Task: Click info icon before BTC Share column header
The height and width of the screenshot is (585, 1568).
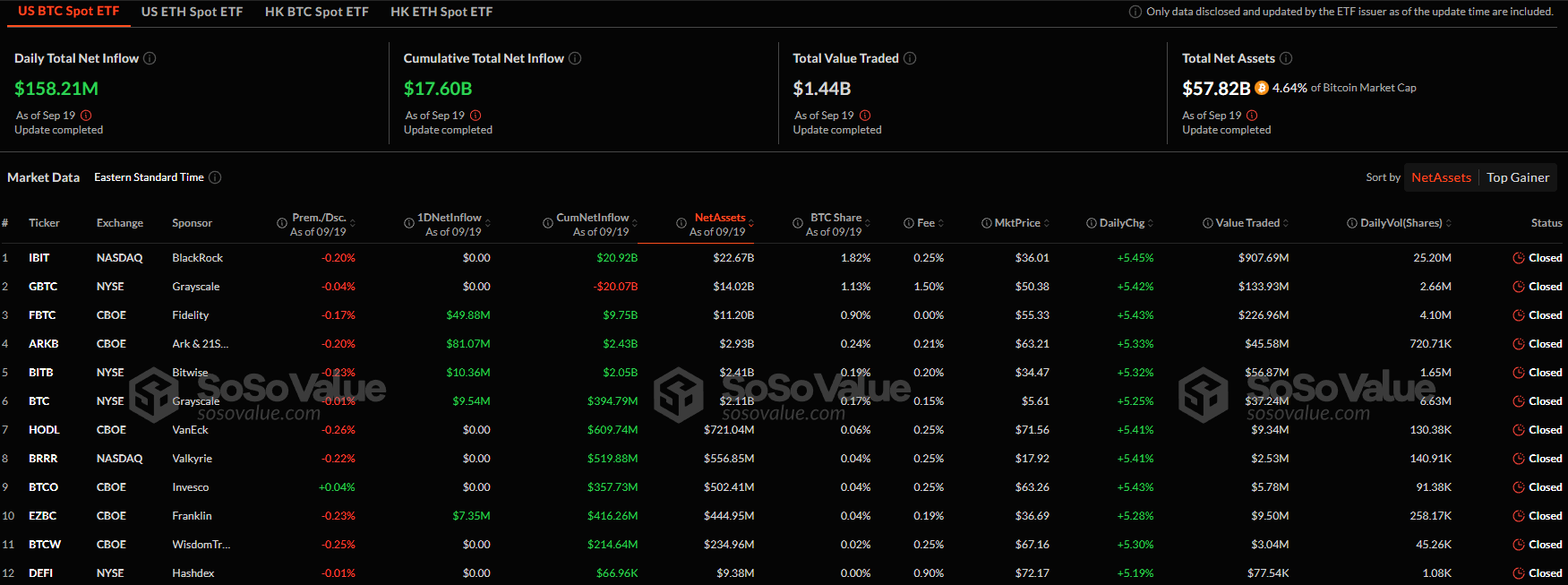Action: 798,223
